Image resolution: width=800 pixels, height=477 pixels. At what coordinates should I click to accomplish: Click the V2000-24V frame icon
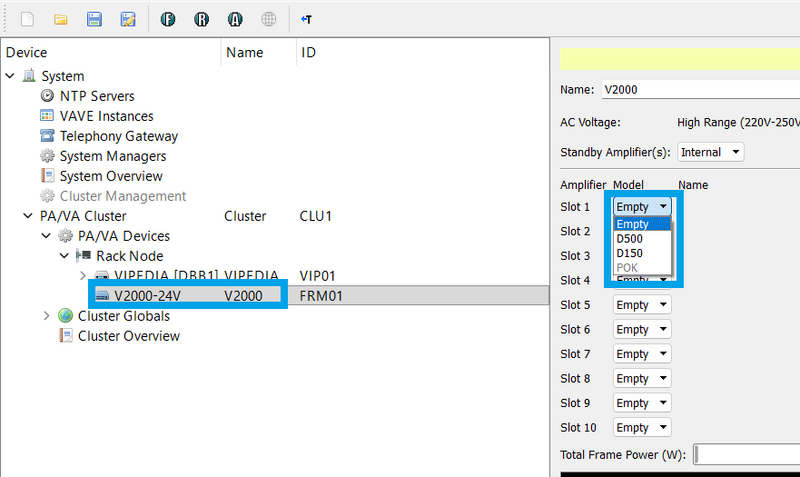[102, 296]
